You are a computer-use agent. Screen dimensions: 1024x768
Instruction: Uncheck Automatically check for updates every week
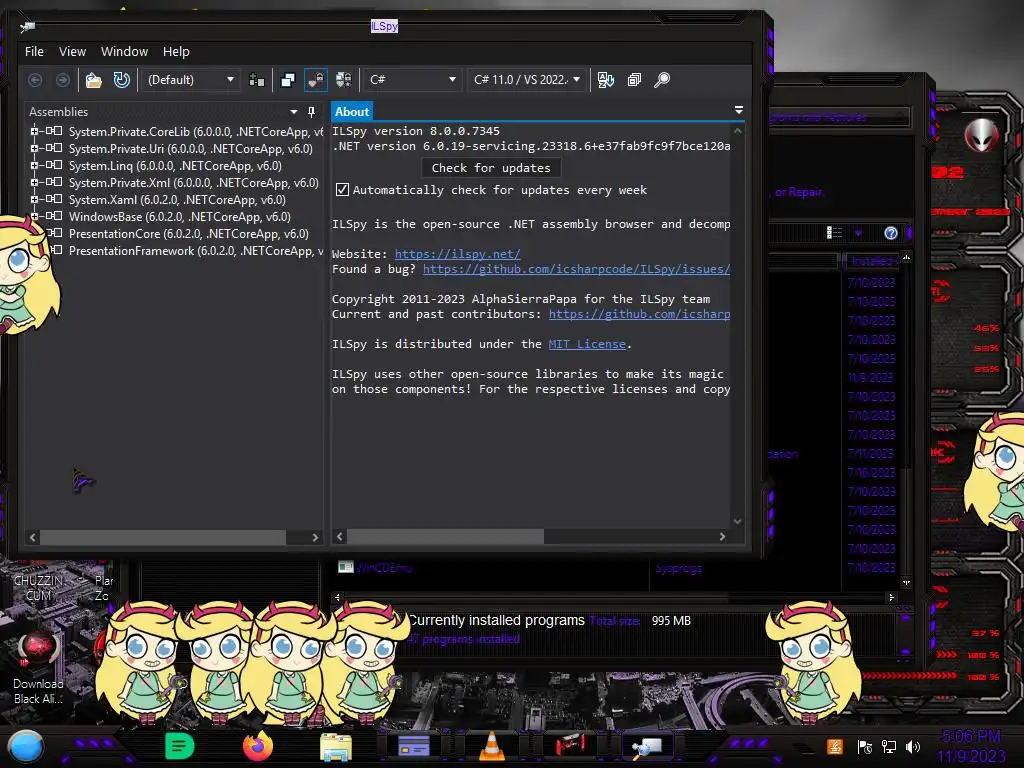pyautogui.click(x=342, y=189)
